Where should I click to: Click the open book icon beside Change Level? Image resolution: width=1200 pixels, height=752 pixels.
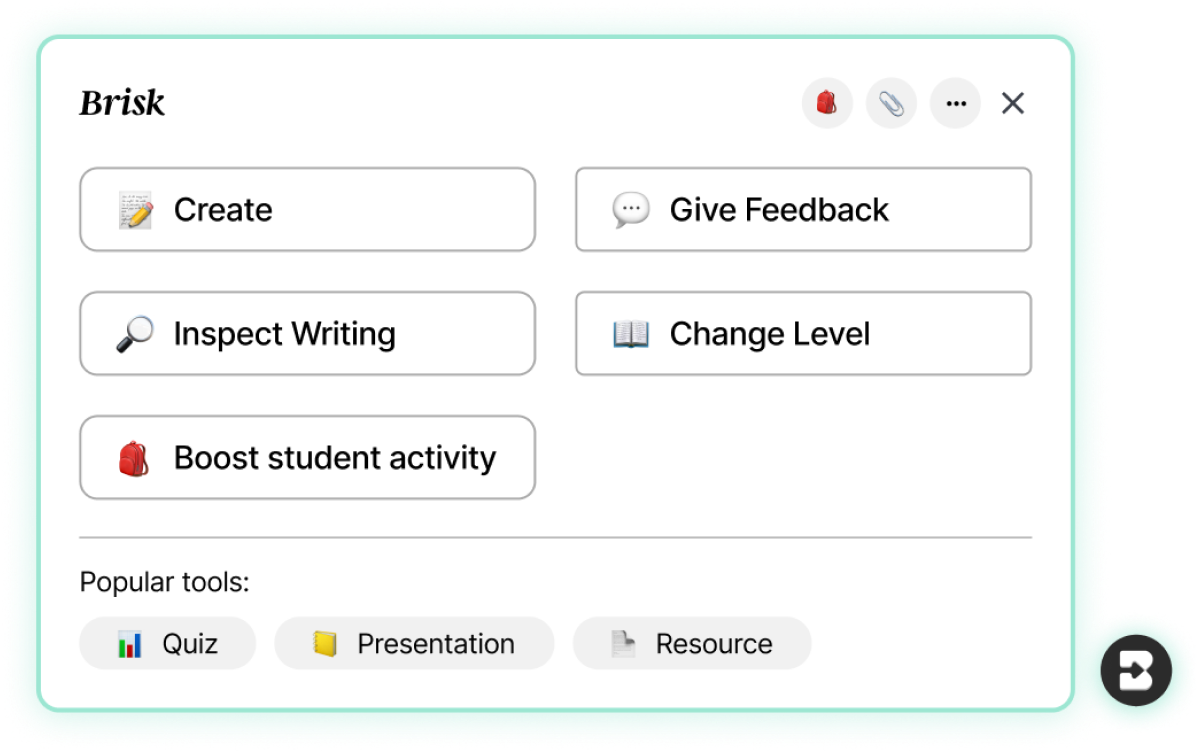tap(631, 333)
